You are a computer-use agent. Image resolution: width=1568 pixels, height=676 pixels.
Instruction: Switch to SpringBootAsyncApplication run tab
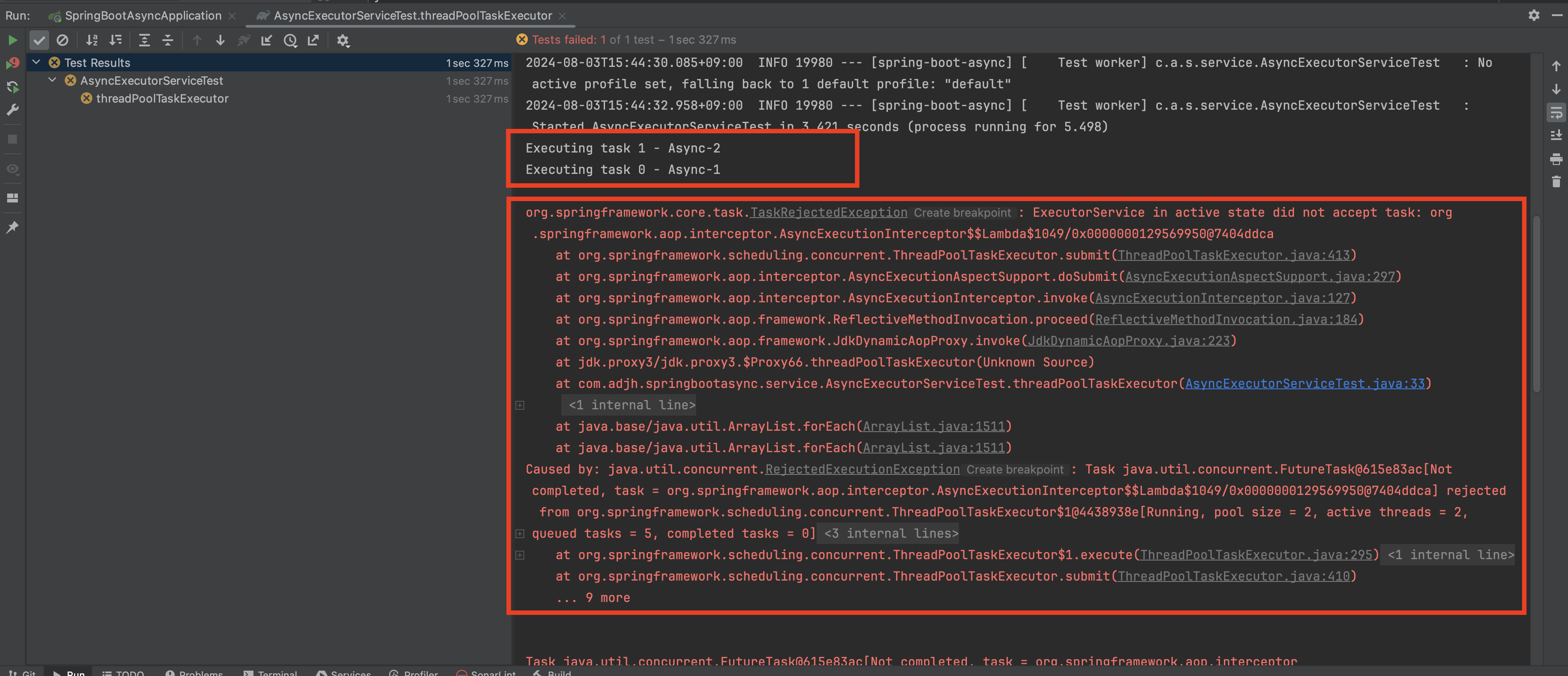(143, 16)
